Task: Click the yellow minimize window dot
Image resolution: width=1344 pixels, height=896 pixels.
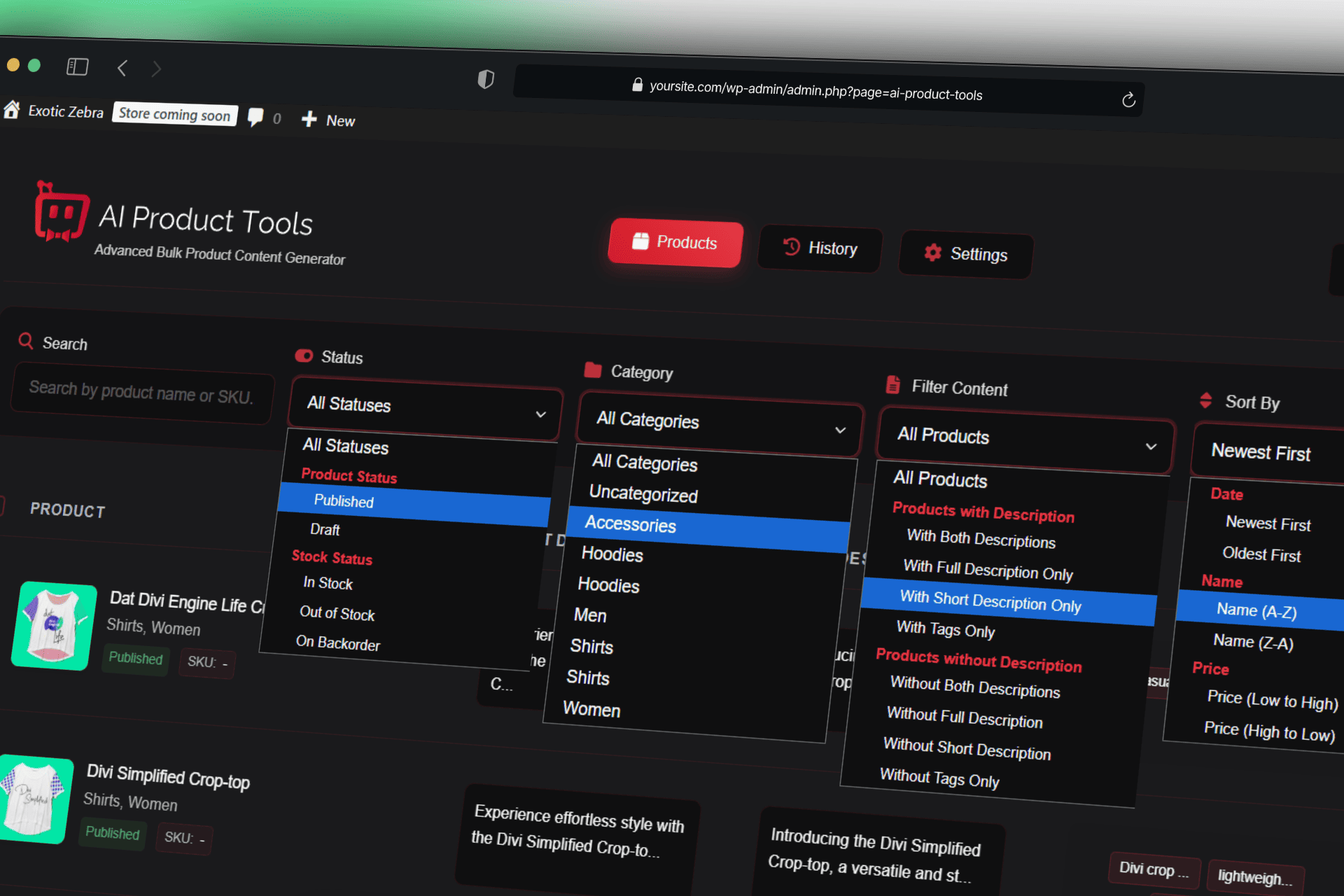Action: click(13, 65)
